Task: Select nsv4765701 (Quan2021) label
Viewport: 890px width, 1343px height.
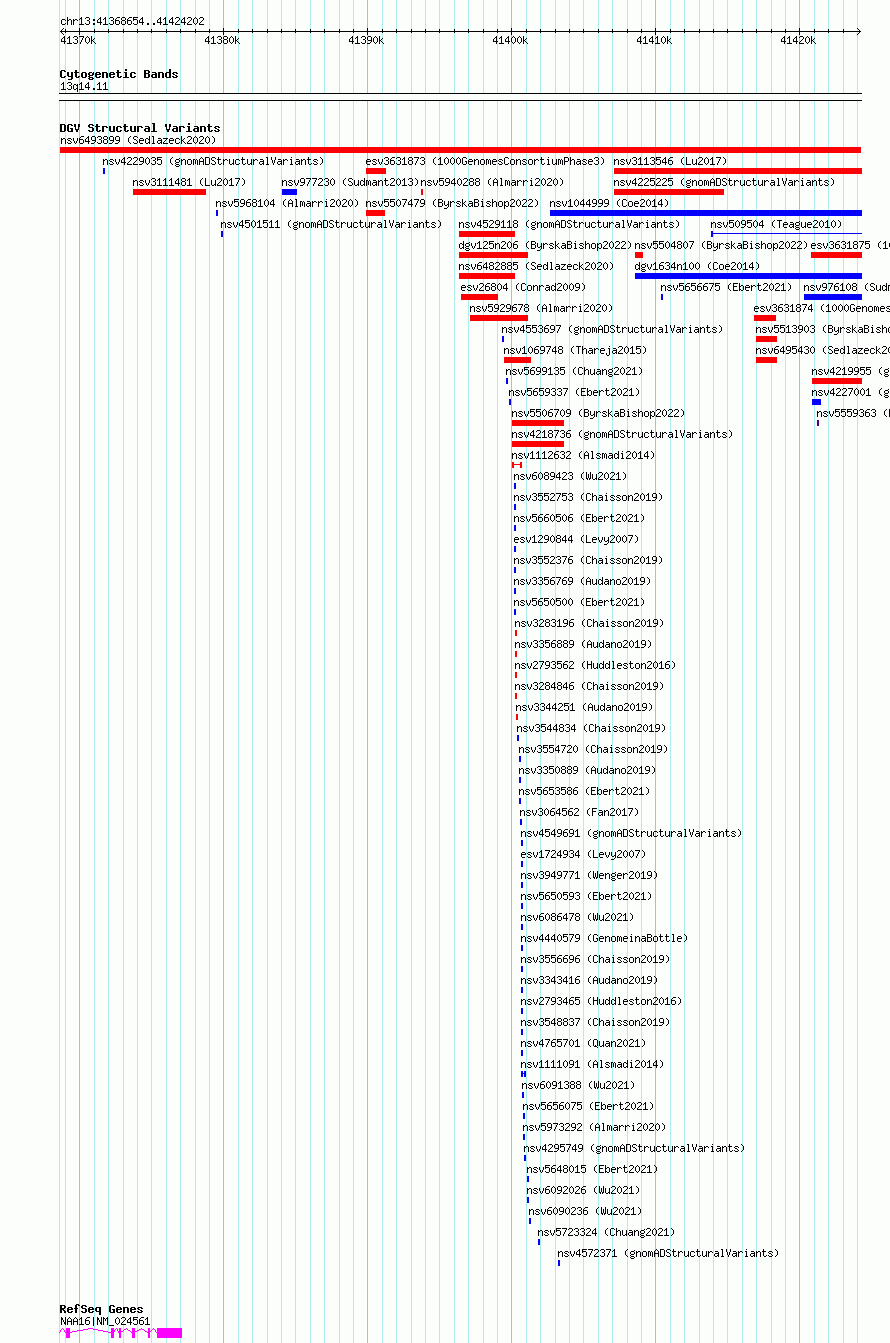Action: (584, 1043)
